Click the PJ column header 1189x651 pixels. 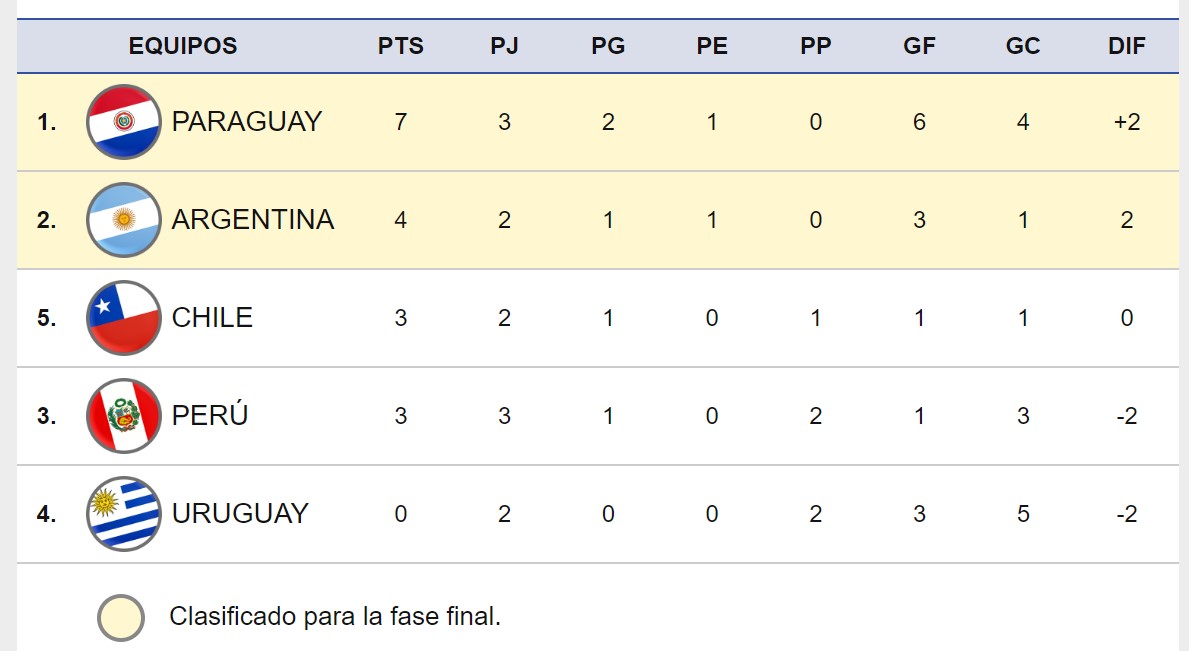click(504, 46)
